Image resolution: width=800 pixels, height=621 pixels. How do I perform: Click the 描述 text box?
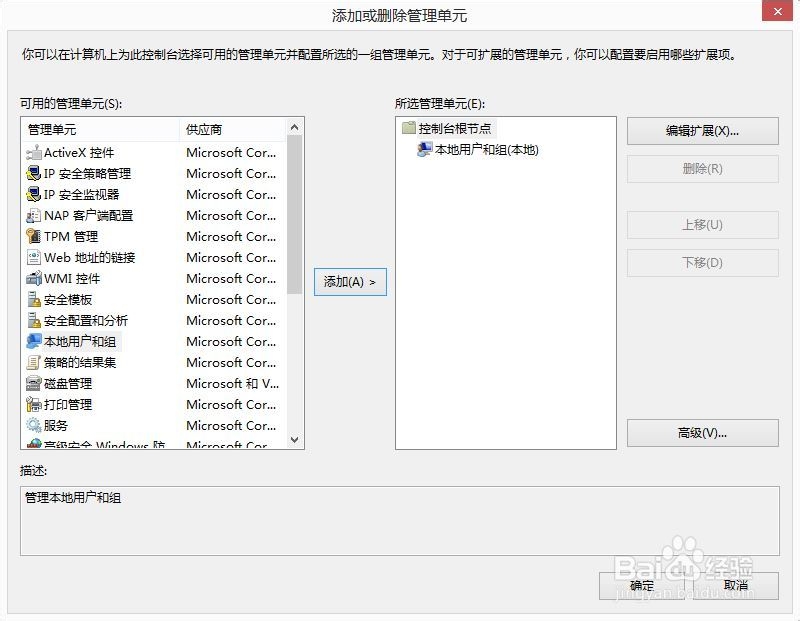399,521
